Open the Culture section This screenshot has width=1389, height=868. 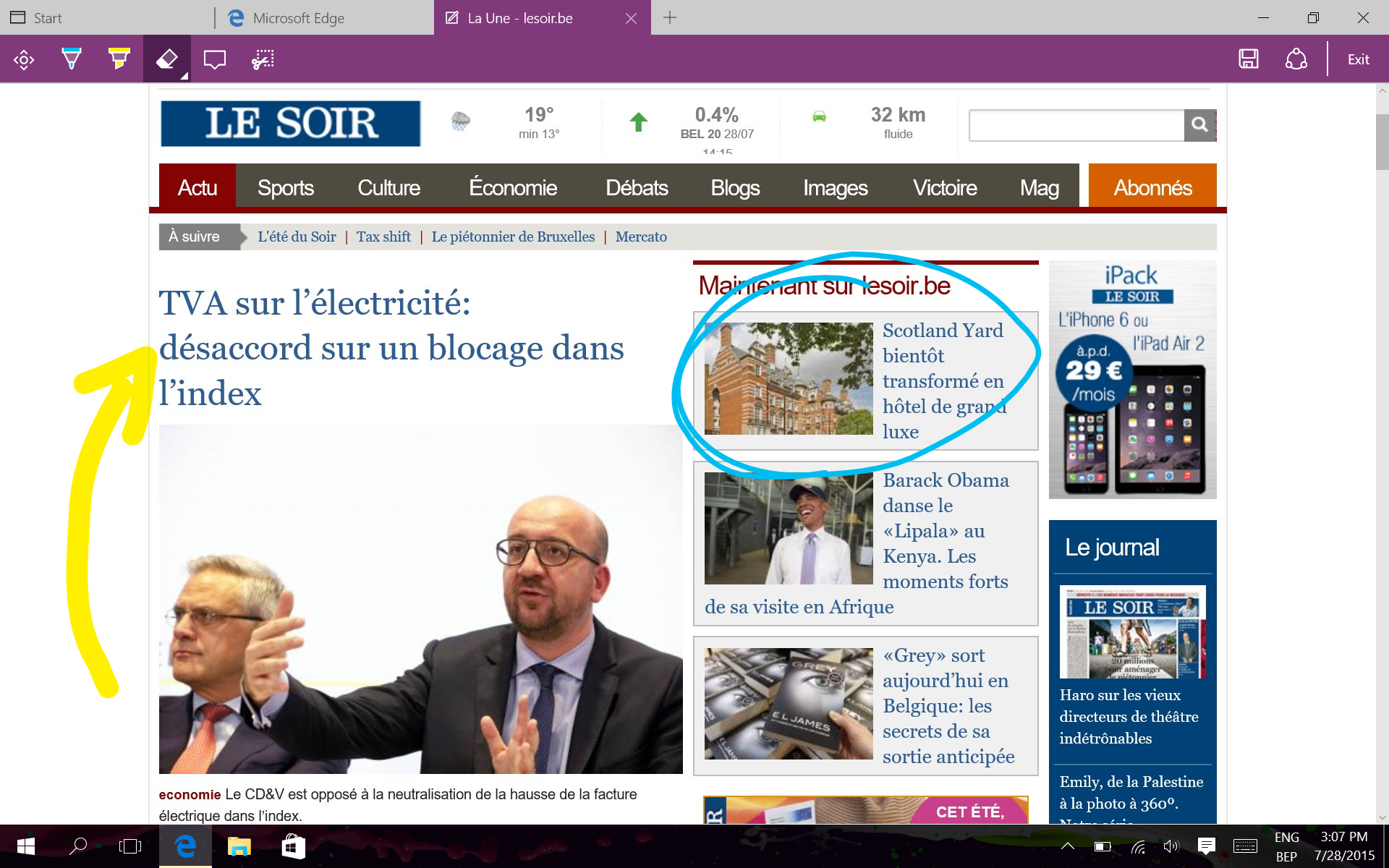(388, 187)
